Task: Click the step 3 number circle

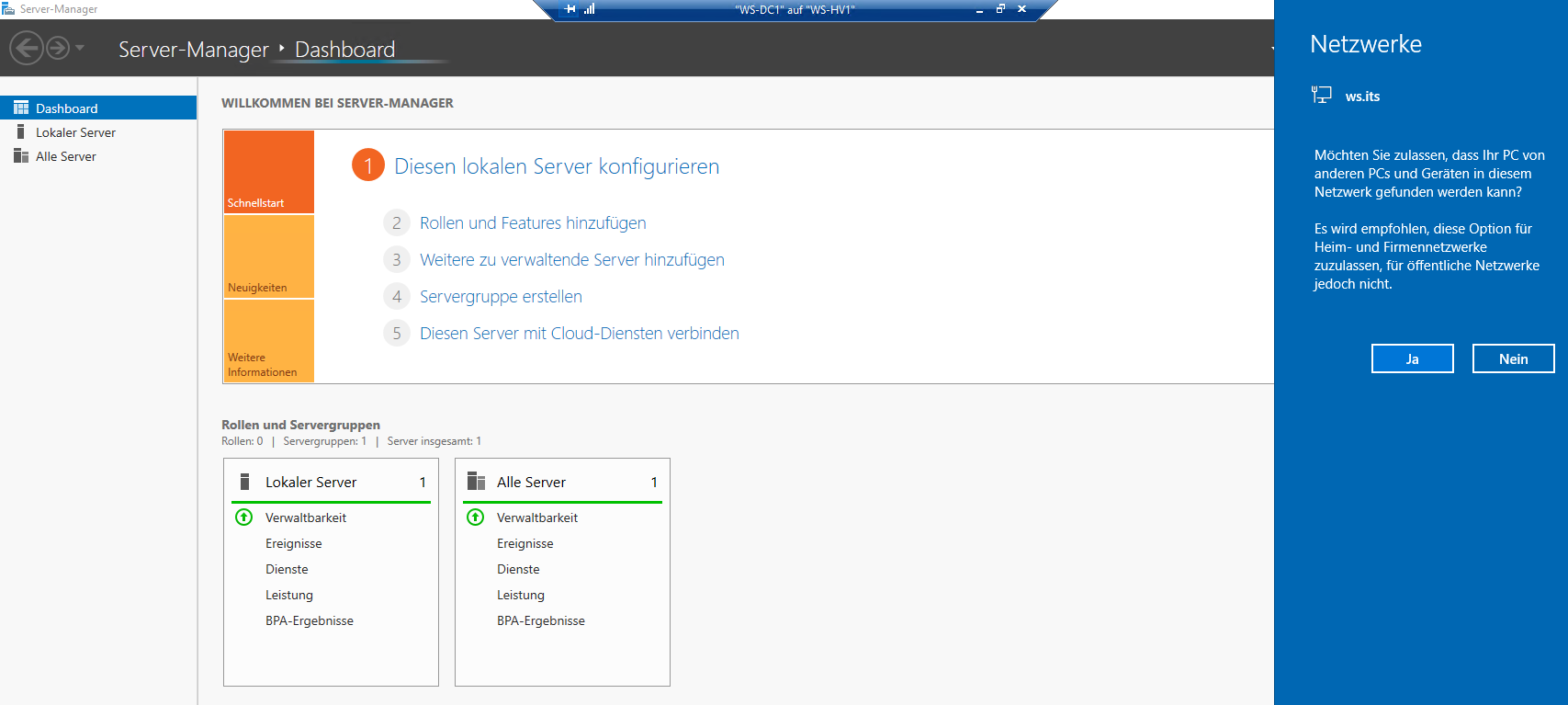Action: click(397, 260)
